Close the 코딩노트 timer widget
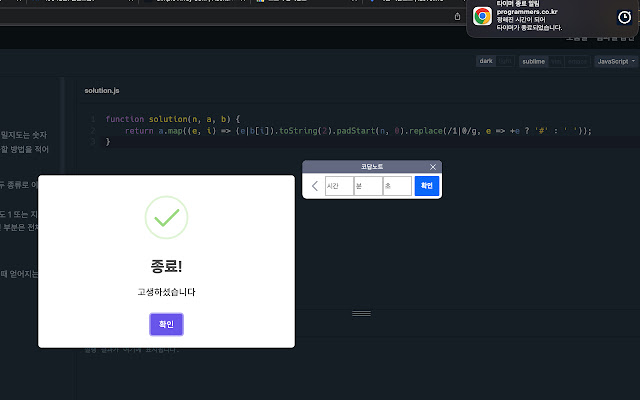This screenshot has height=400, width=640. tap(433, 166)
